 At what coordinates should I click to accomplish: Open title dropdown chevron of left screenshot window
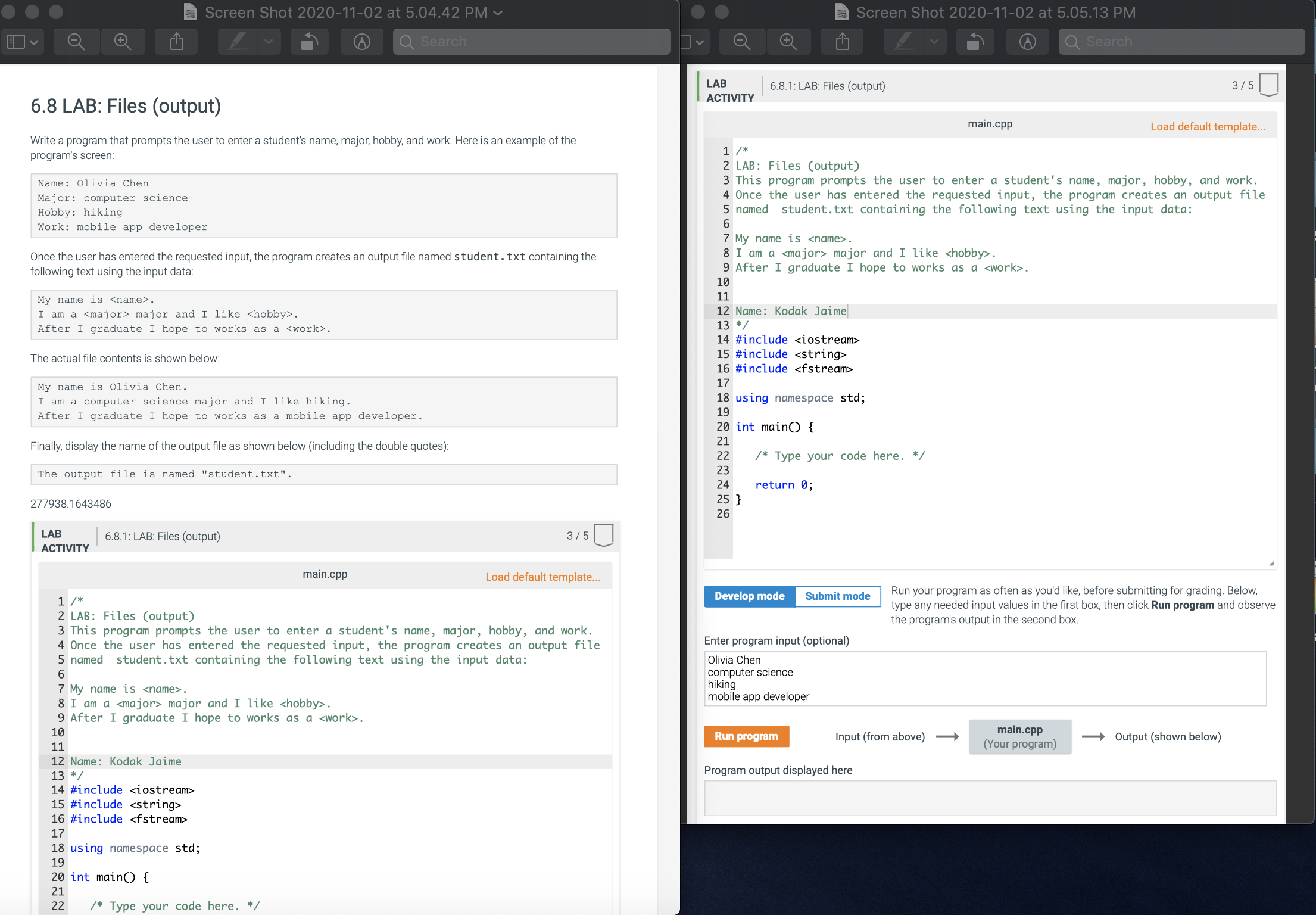498,13
